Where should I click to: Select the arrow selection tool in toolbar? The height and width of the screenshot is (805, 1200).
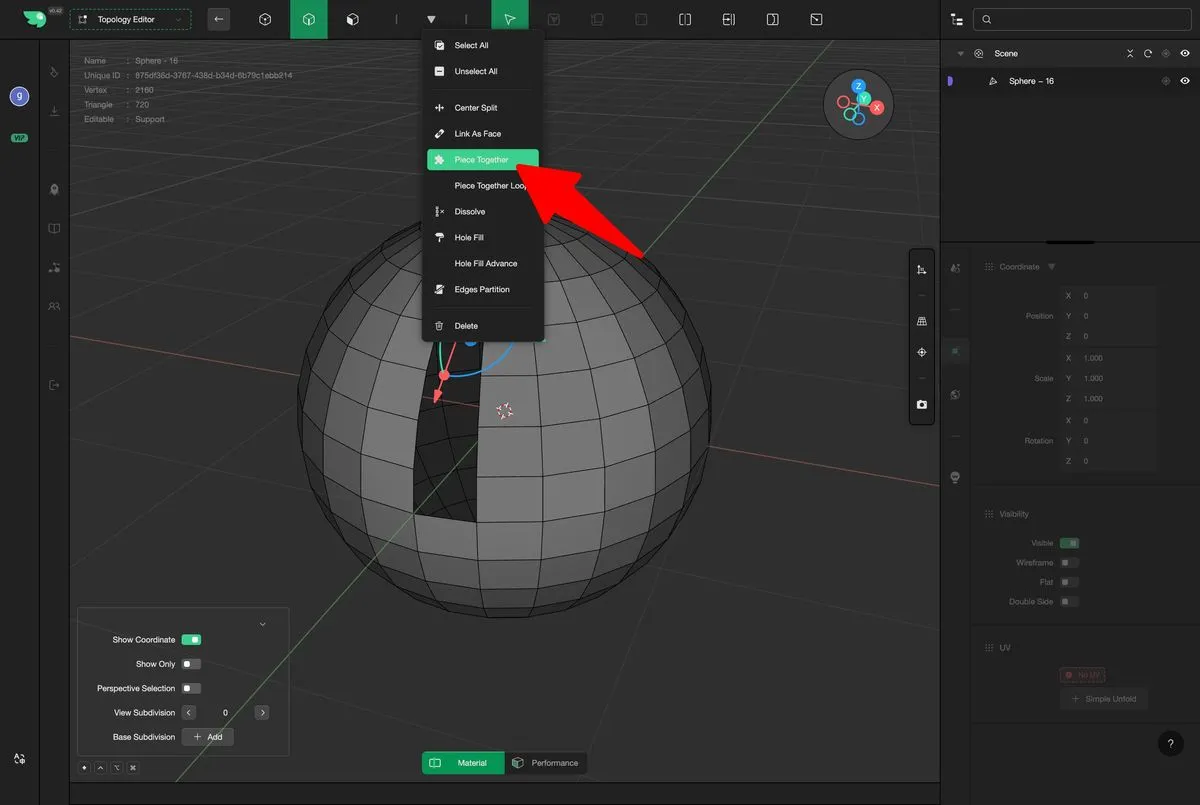[510, 20]
